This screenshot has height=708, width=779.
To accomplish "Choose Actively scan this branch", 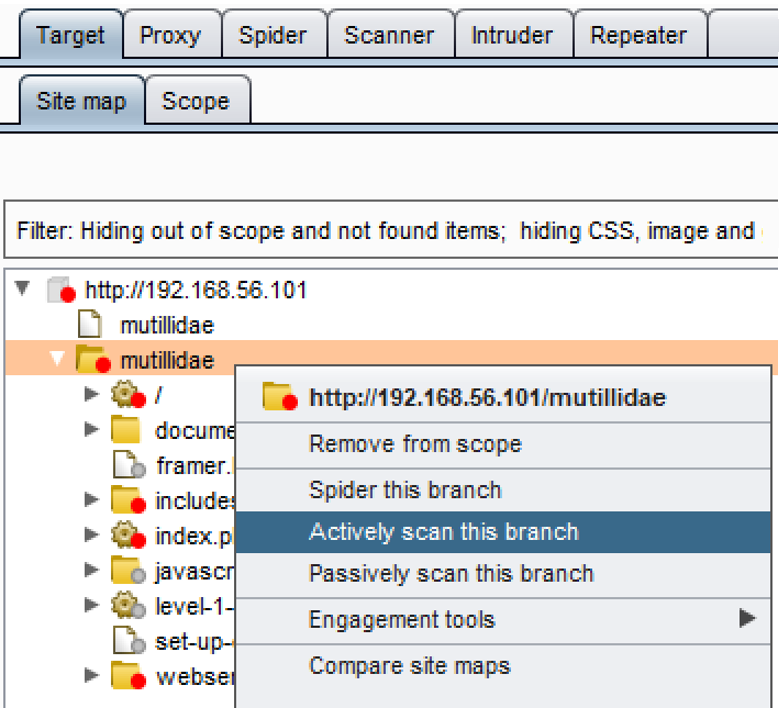I will pyautogui.click(x=443, y=532).
